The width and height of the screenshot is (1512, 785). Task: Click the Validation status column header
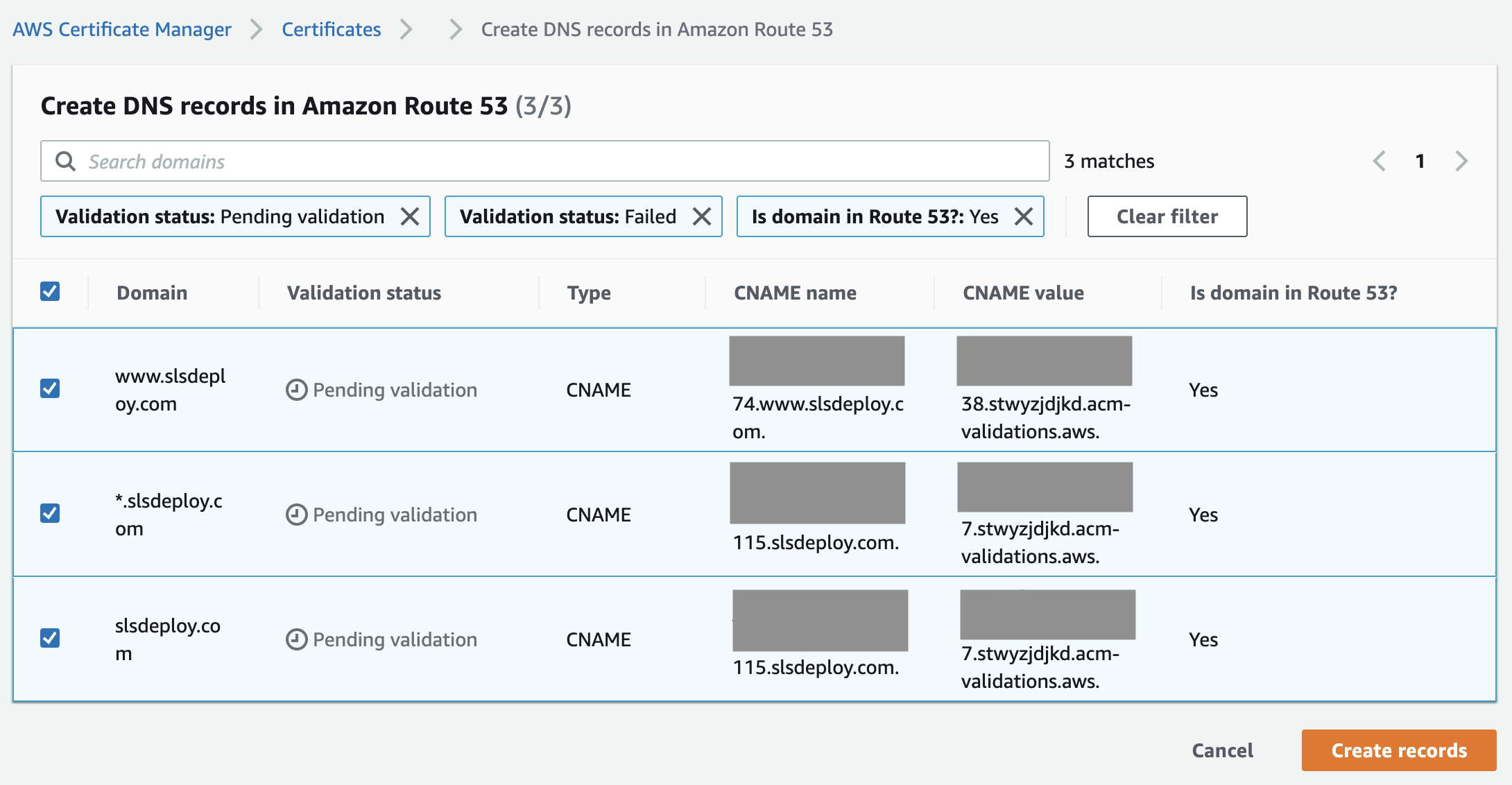364,293
